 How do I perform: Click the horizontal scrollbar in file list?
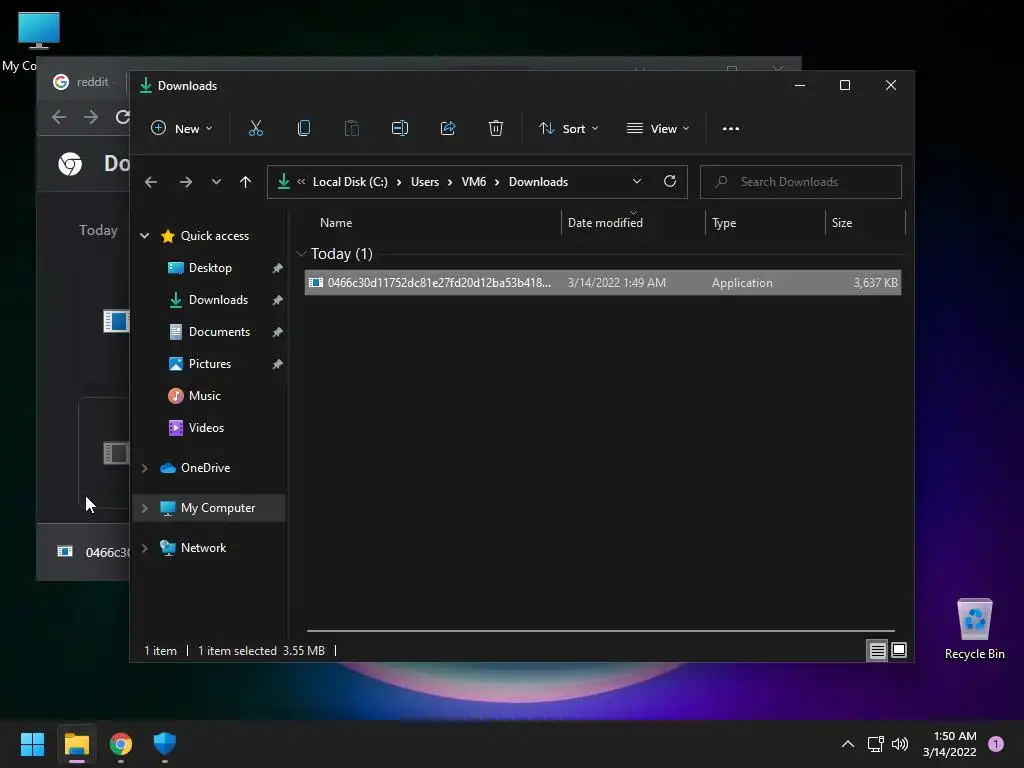click(600, 631)
